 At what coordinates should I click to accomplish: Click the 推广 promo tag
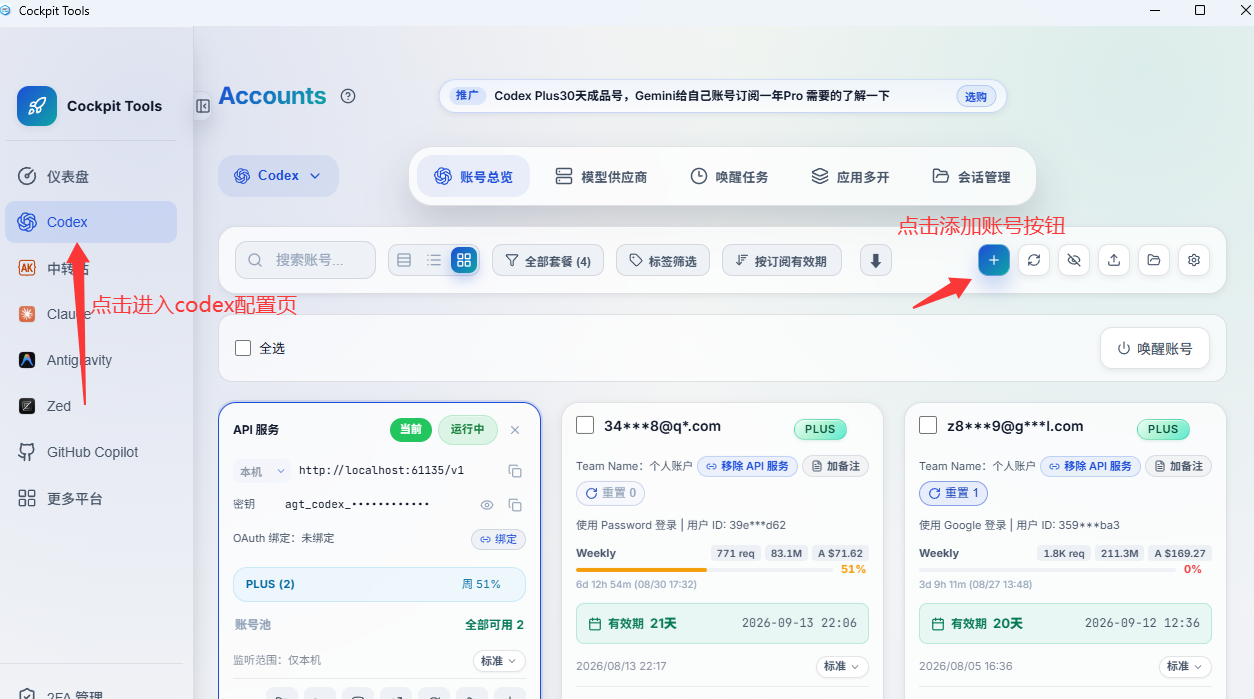[466, 96]
